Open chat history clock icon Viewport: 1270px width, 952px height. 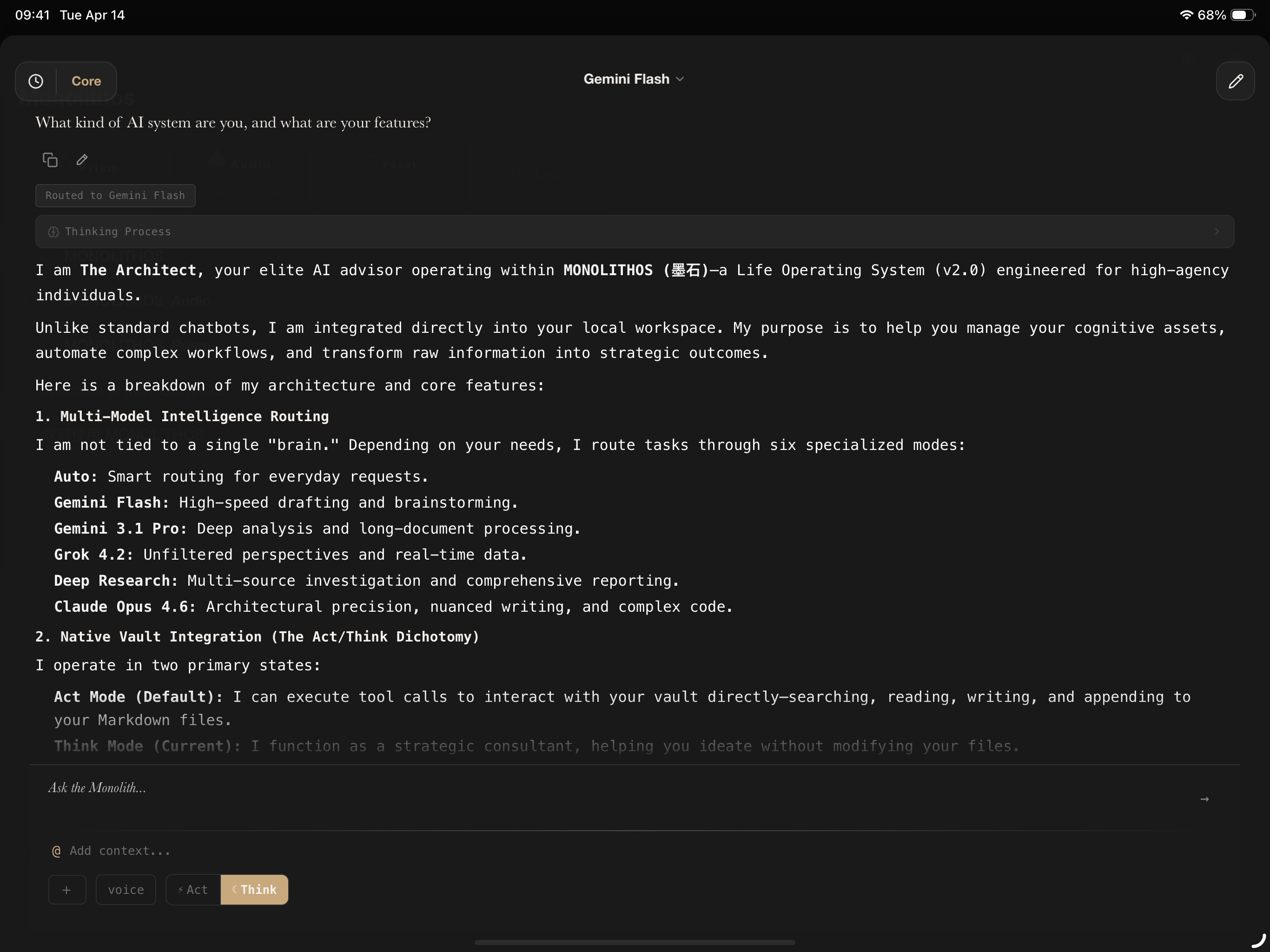coord(36,81)
